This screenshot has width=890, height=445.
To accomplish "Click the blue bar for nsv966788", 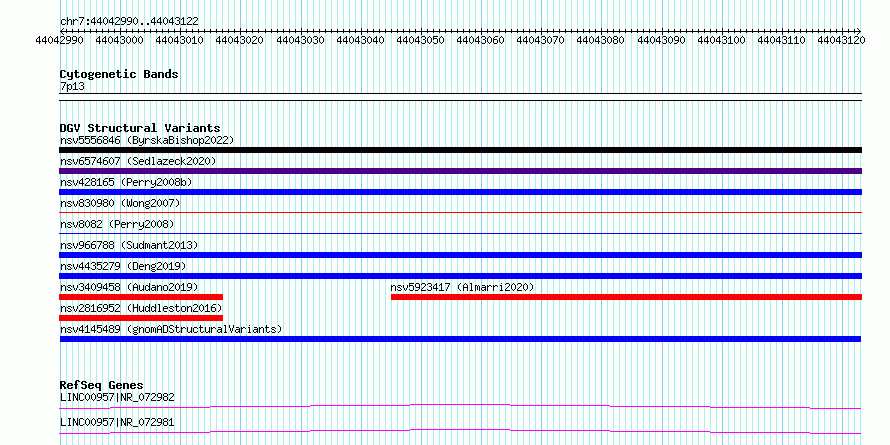I will tap(460, 255).
